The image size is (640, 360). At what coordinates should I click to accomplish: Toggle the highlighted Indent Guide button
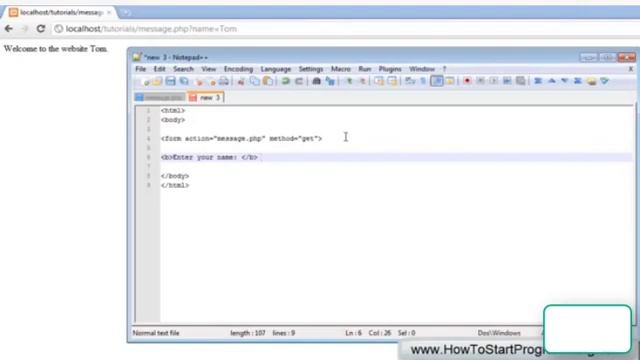(437, 81)
